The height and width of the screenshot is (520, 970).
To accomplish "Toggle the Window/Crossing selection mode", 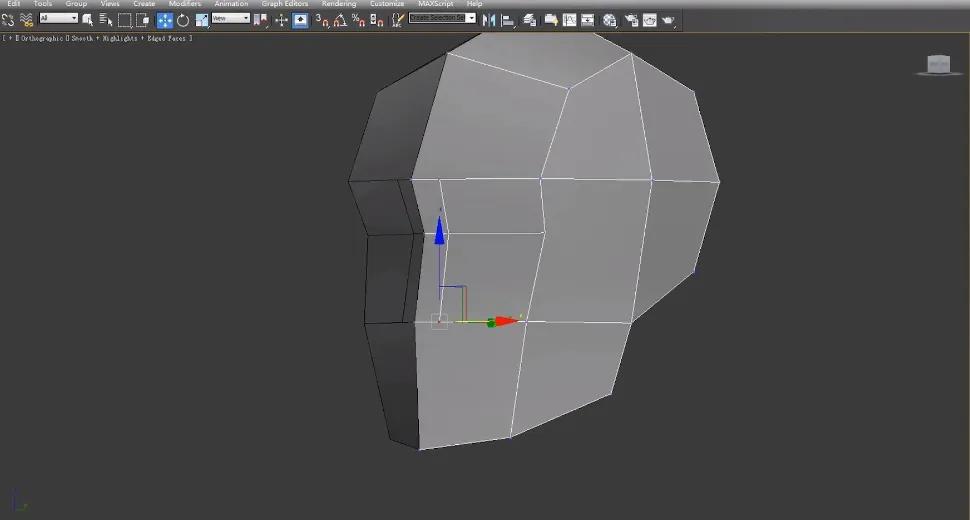I will coord(142,20).
